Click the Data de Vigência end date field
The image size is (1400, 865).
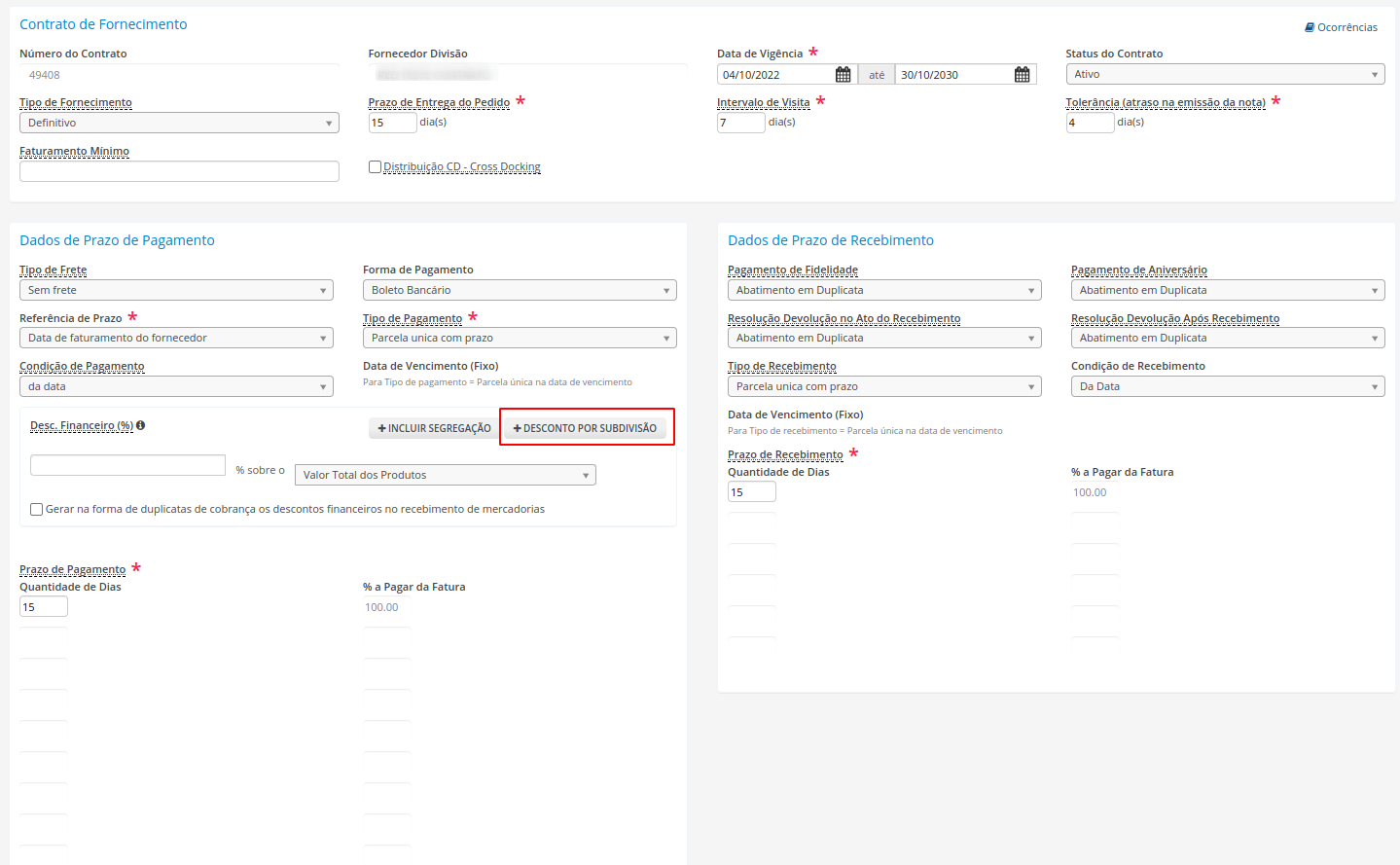tap(954, 75)
